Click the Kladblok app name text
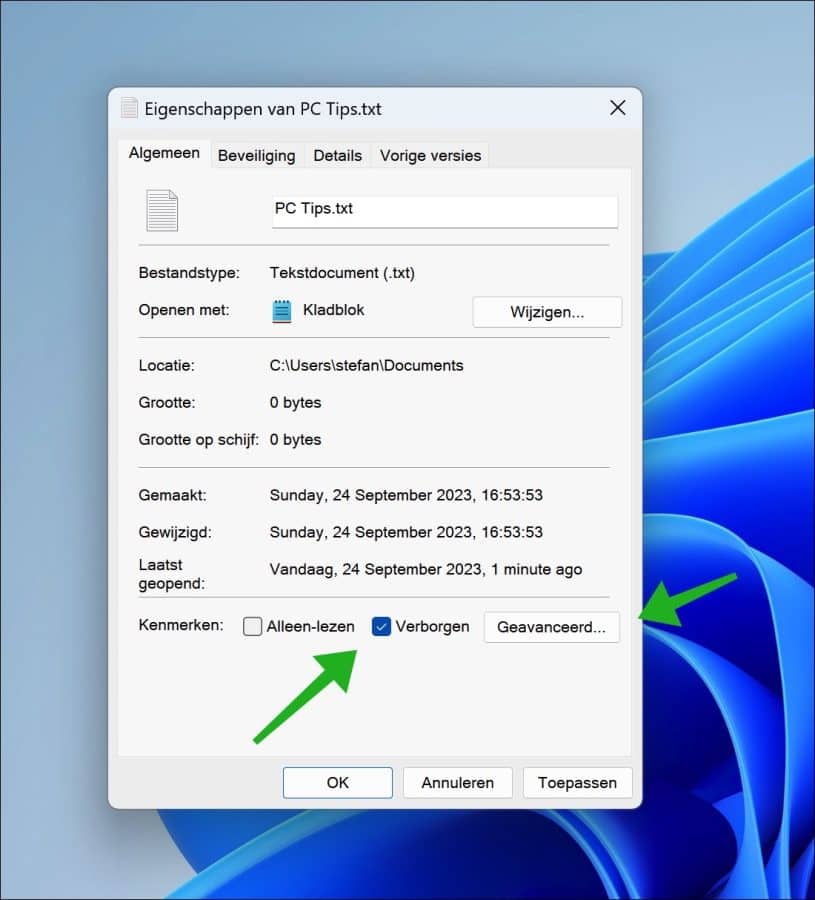Screen dimensions: 815x900 333,310
